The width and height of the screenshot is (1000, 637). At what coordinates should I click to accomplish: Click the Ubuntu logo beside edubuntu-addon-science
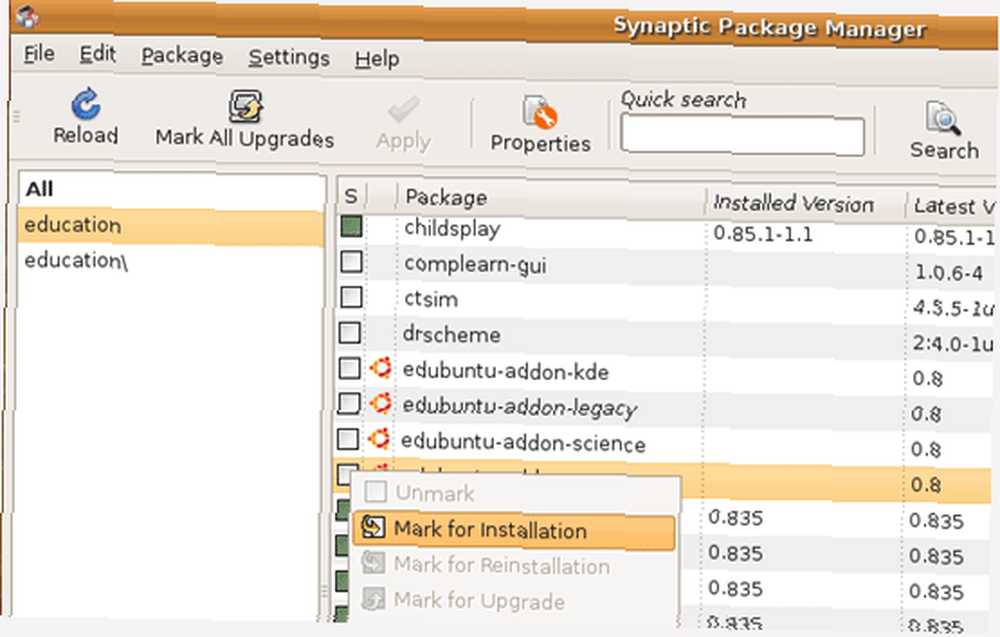[x=379, y=439]
